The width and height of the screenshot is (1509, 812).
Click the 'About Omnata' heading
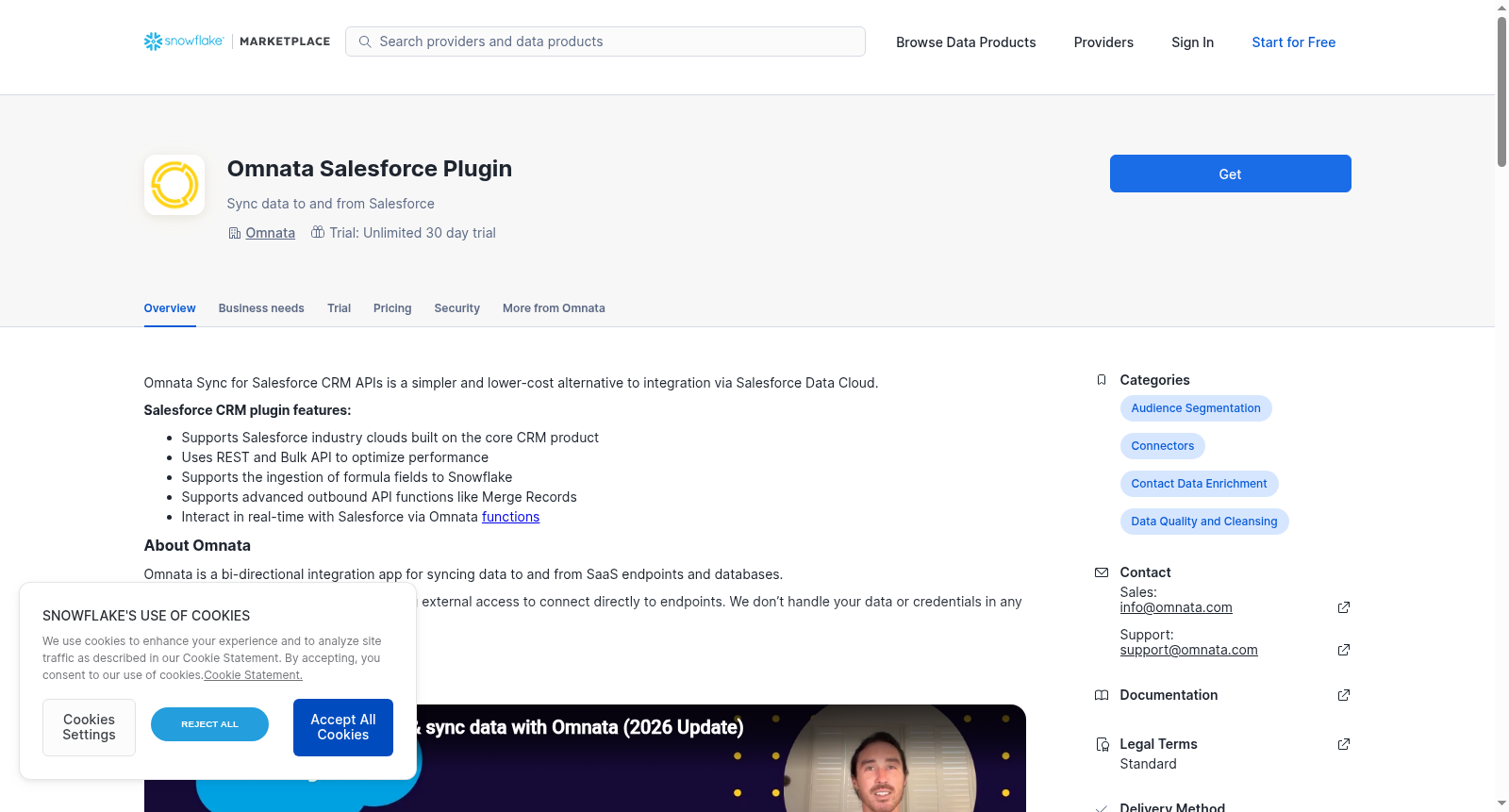coord(197,545)
